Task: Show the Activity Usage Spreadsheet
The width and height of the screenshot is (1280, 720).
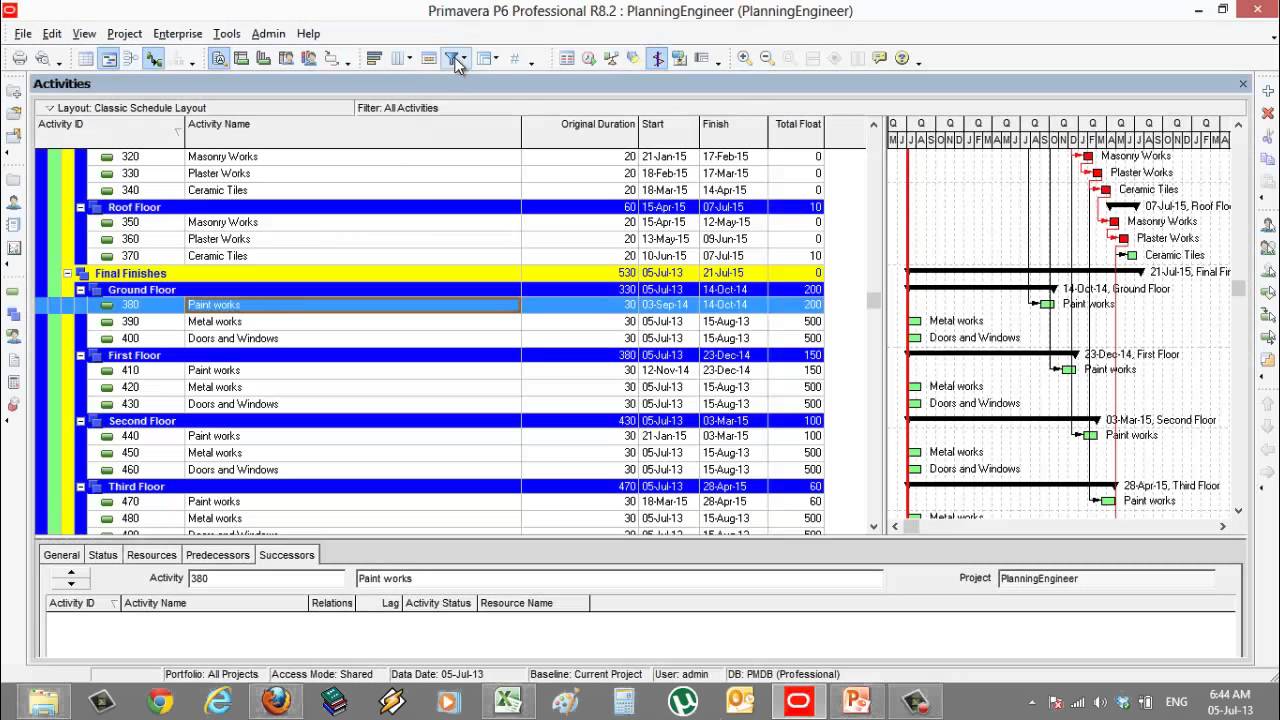Action: pos(241,59)
